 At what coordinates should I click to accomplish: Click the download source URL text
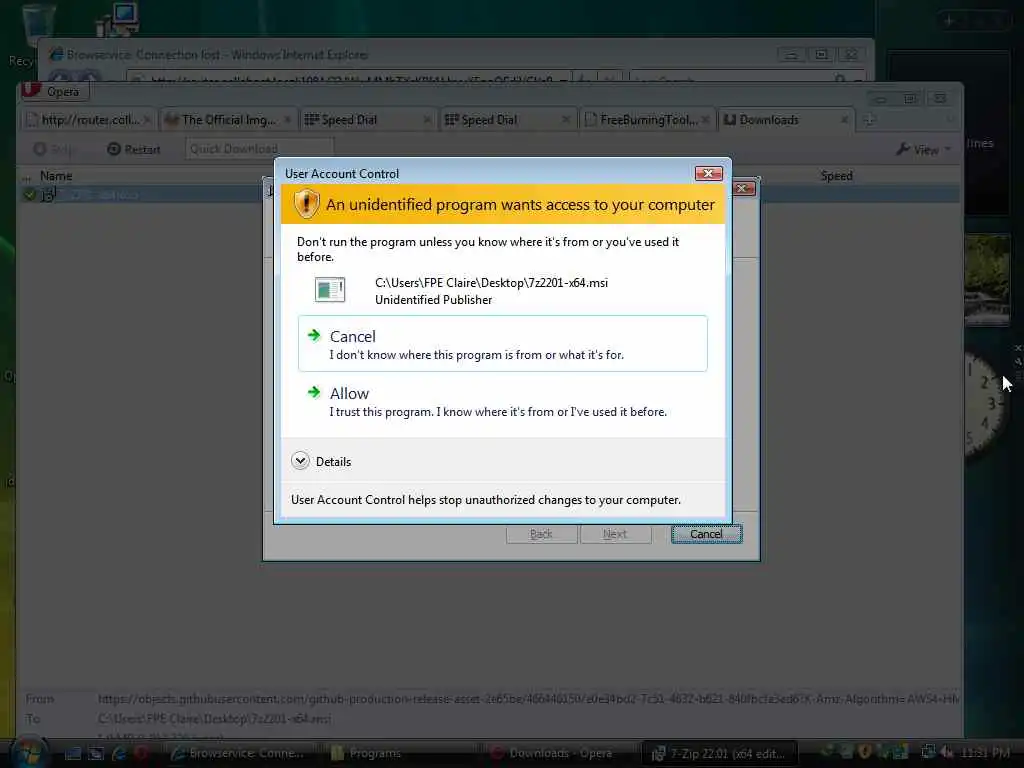click(x=528, y=699)
